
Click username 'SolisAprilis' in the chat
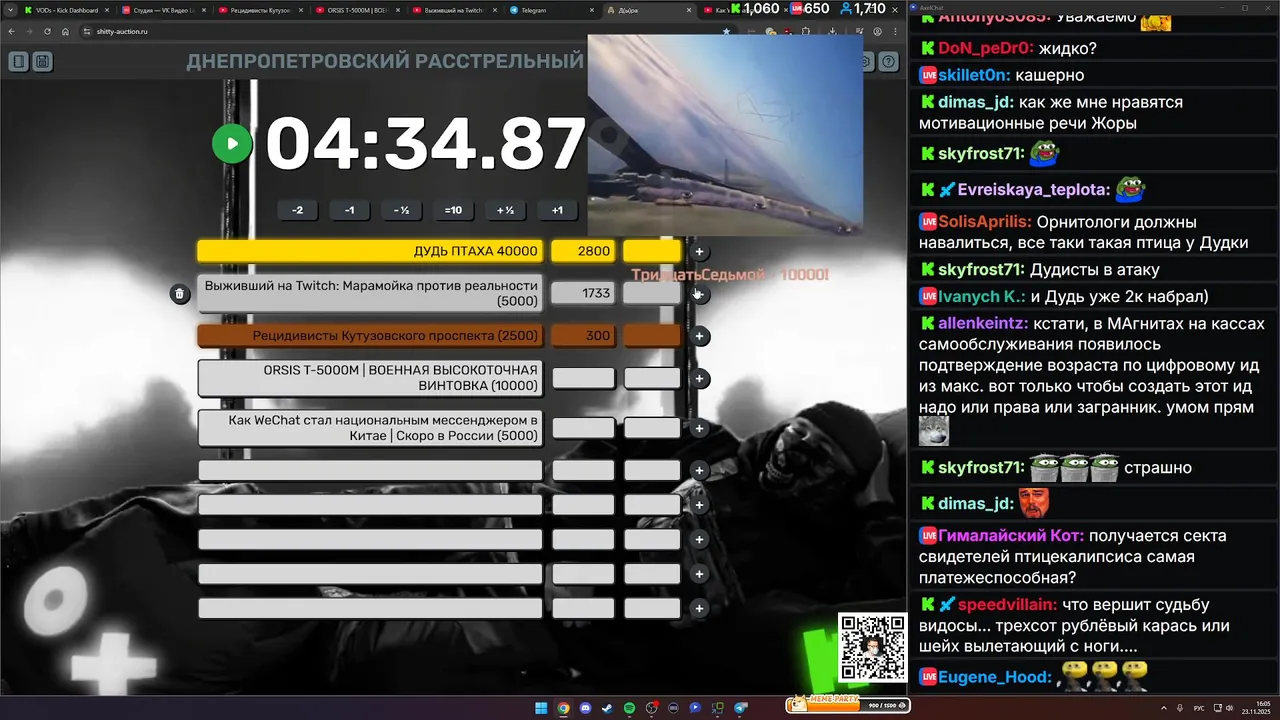pyautogui.click(x=984, y=222)
